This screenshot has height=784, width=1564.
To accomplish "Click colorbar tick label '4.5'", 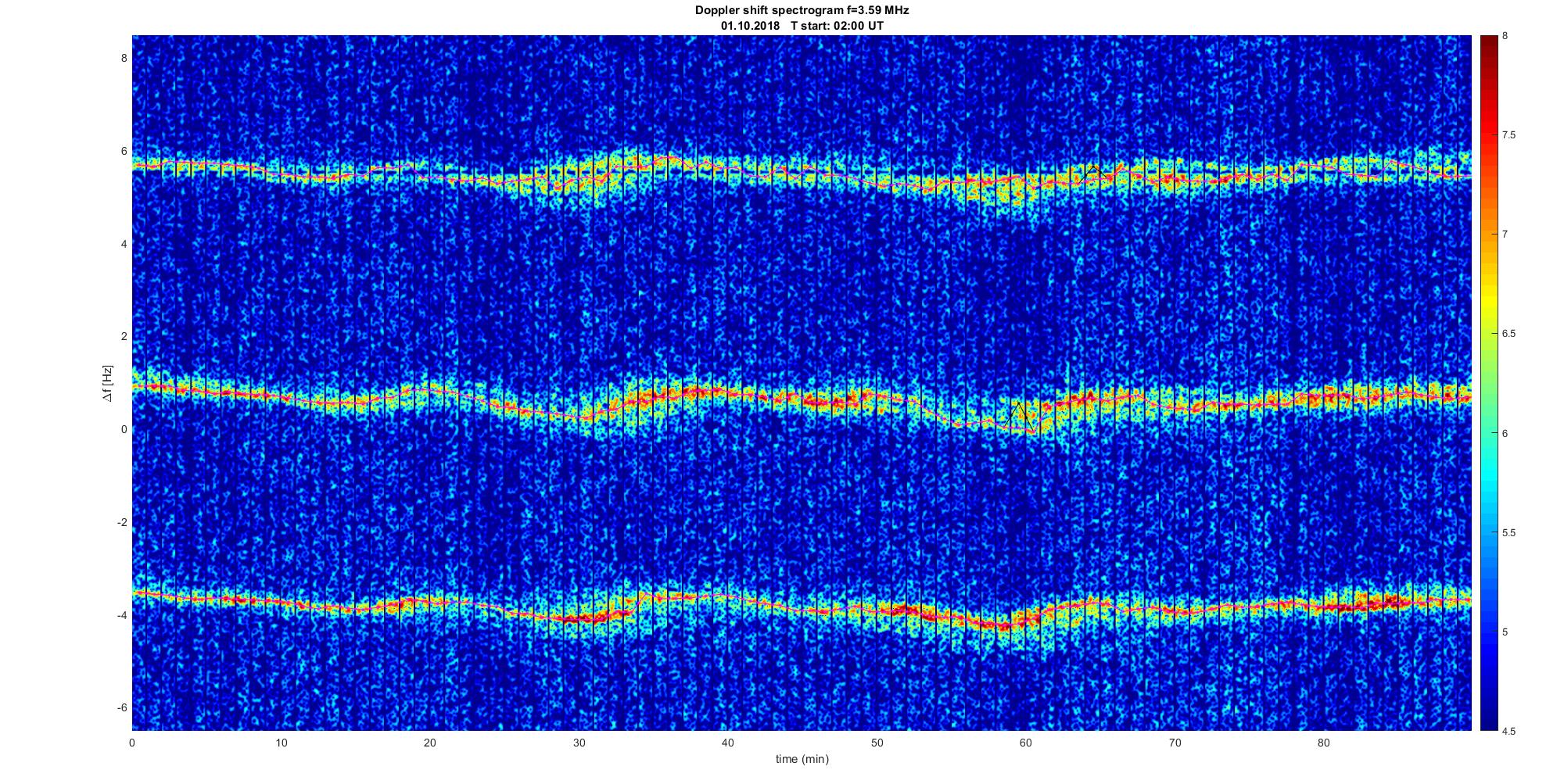I will point(1508,732).
